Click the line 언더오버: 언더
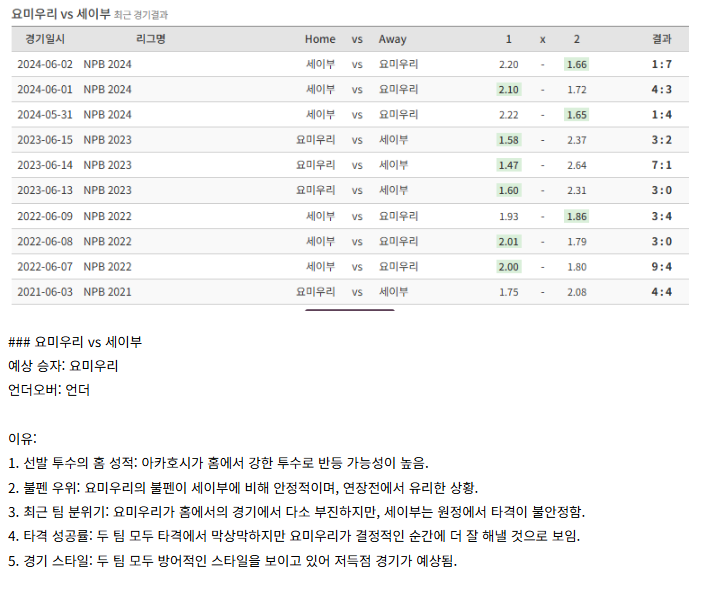Viewport: 702px width, 589px height. (49, 390)
